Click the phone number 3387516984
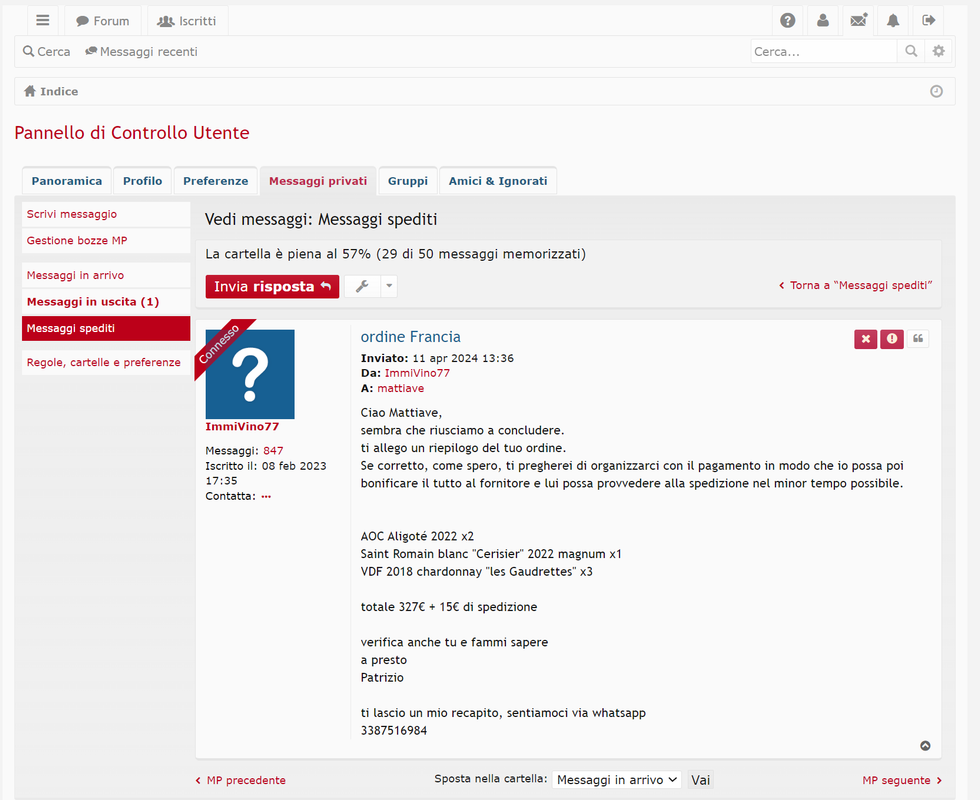Screen dimensions: 980x800 394,731
